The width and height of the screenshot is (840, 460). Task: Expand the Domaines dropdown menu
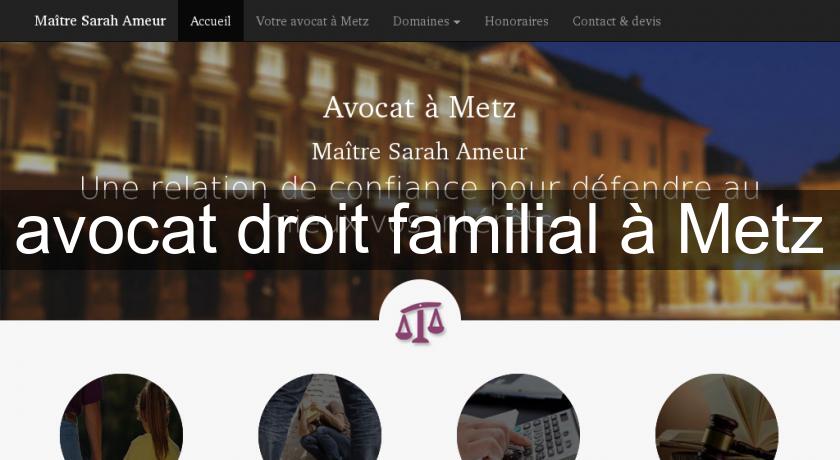426,21
